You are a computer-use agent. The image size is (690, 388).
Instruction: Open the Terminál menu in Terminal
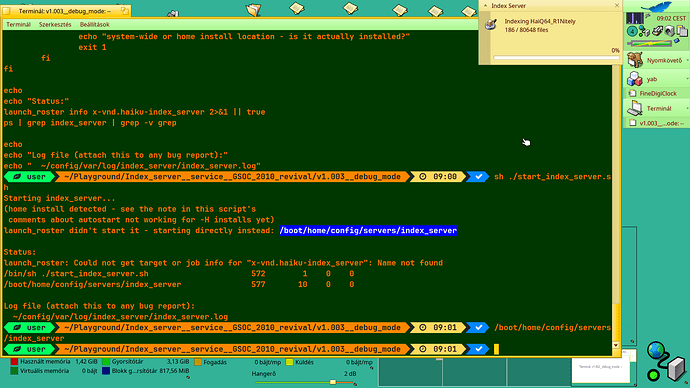[18, 25]
